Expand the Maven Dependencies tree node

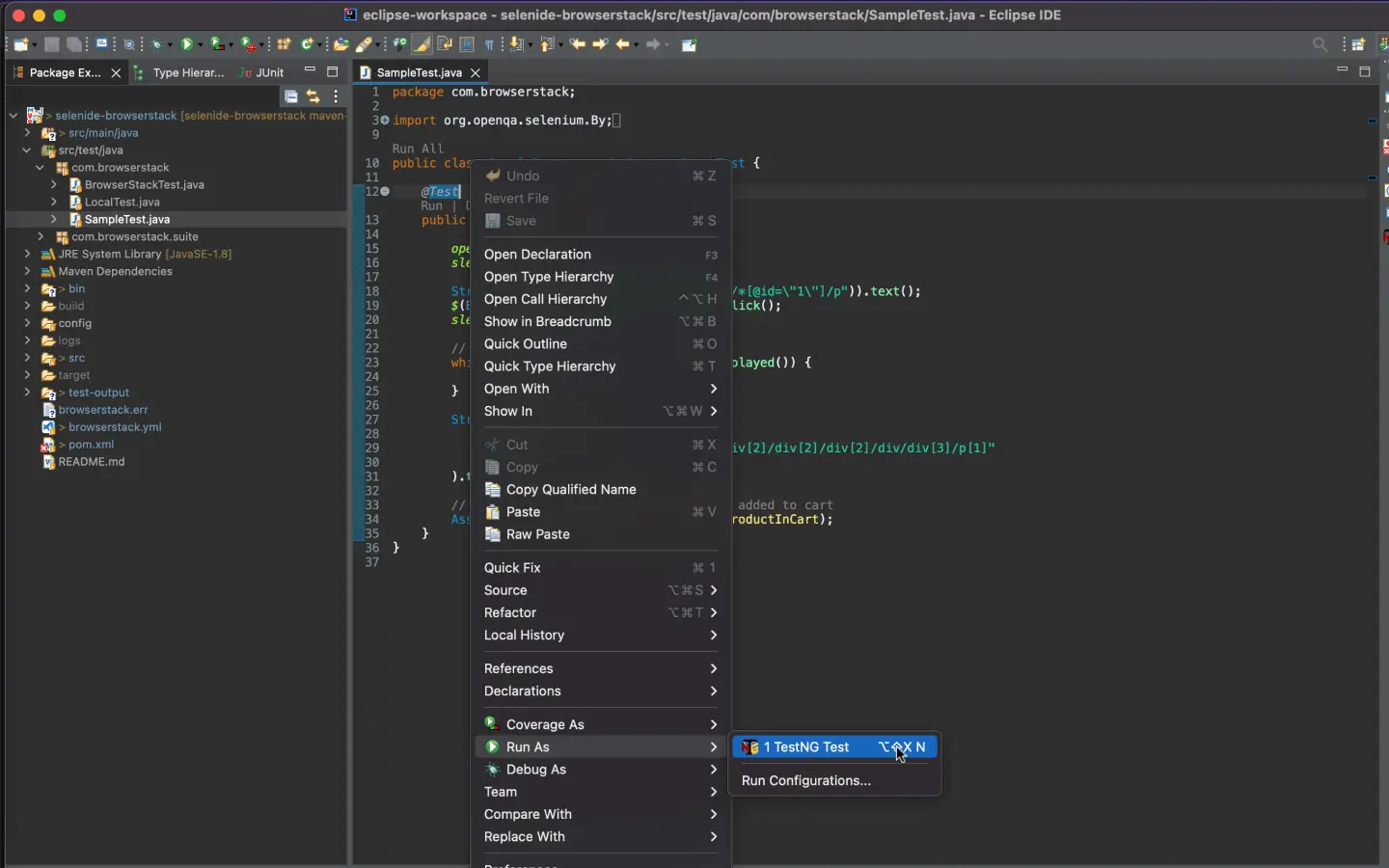[27, 272]
